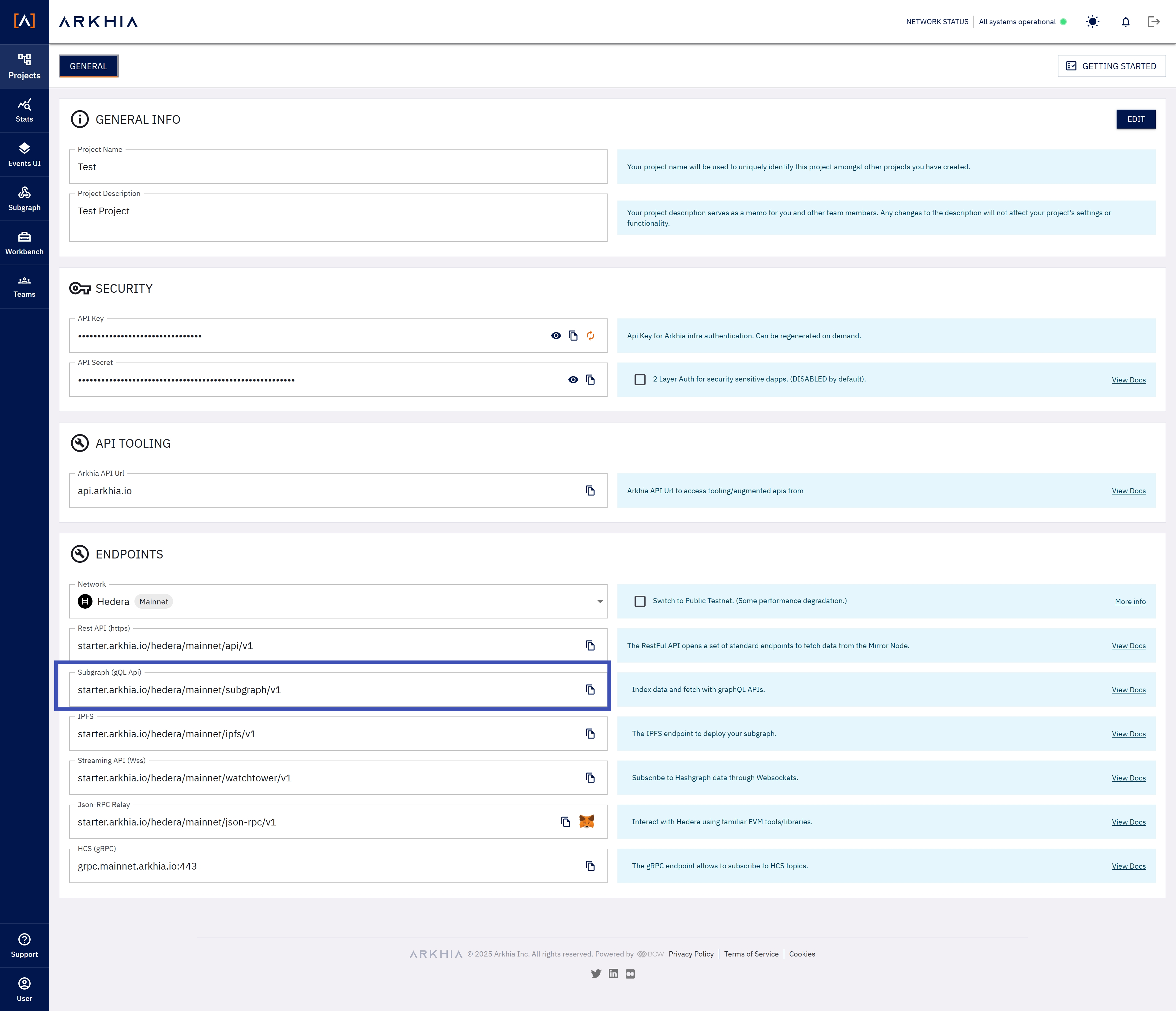Open View Docs for graphQL APIs
This screenshot has height=1011, width=1176.
(1128, 690)
